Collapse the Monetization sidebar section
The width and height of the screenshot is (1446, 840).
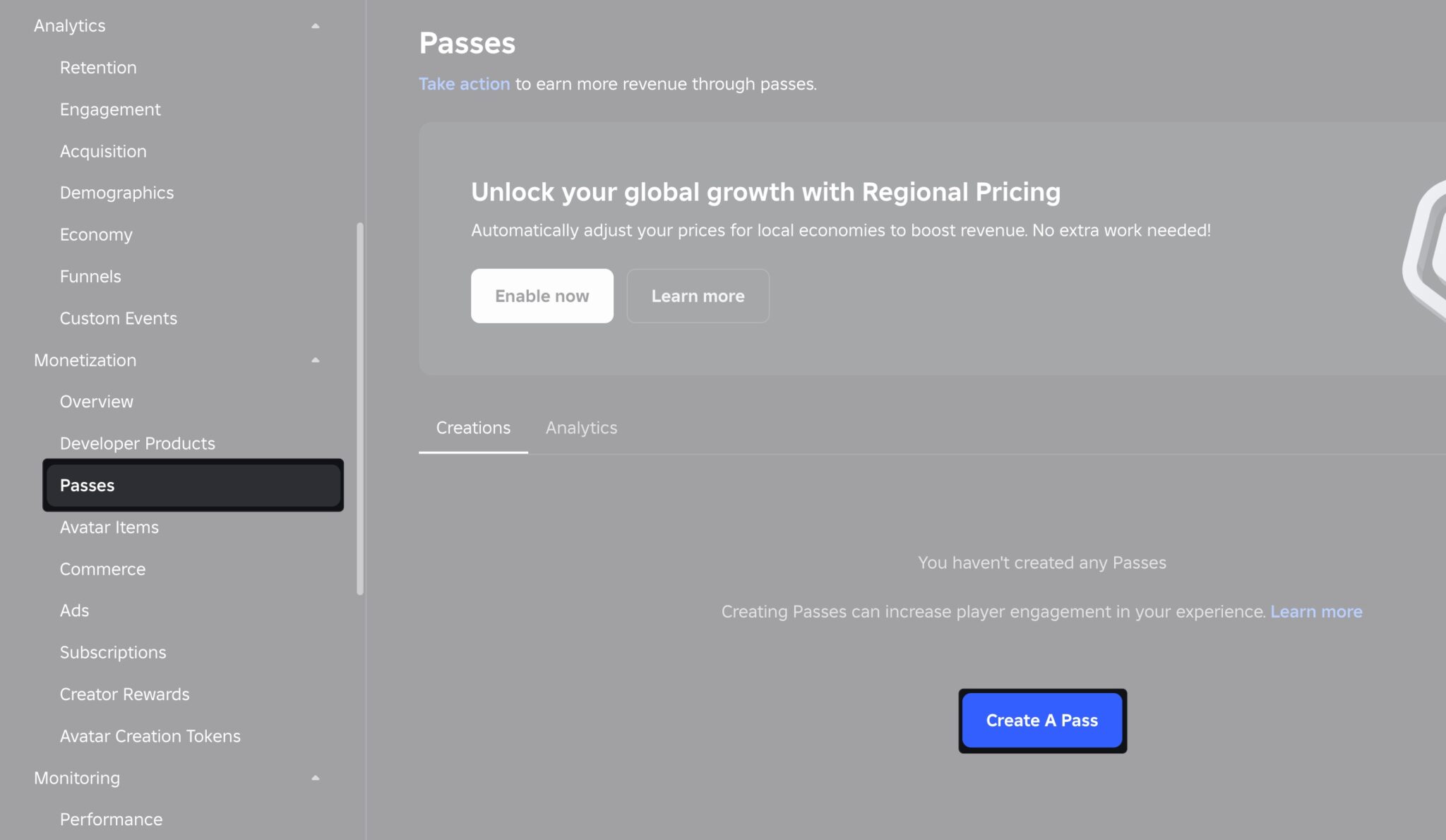pos(316,360)
